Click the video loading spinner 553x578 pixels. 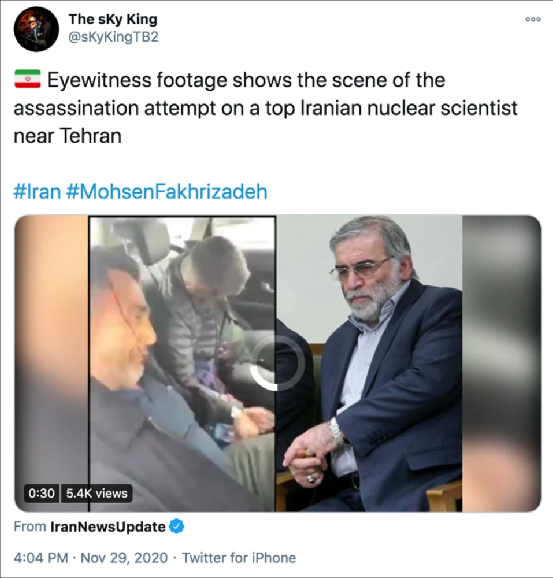pos(277,363)
